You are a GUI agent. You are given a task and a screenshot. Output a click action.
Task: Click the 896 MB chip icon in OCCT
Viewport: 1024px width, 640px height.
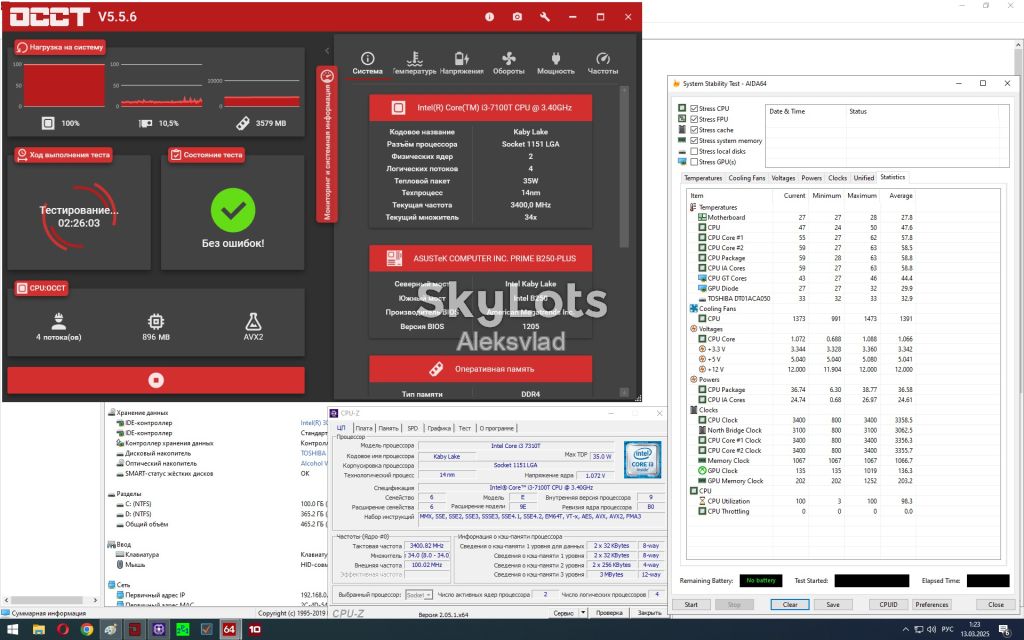pyautogui.click(x=155, y=321)
